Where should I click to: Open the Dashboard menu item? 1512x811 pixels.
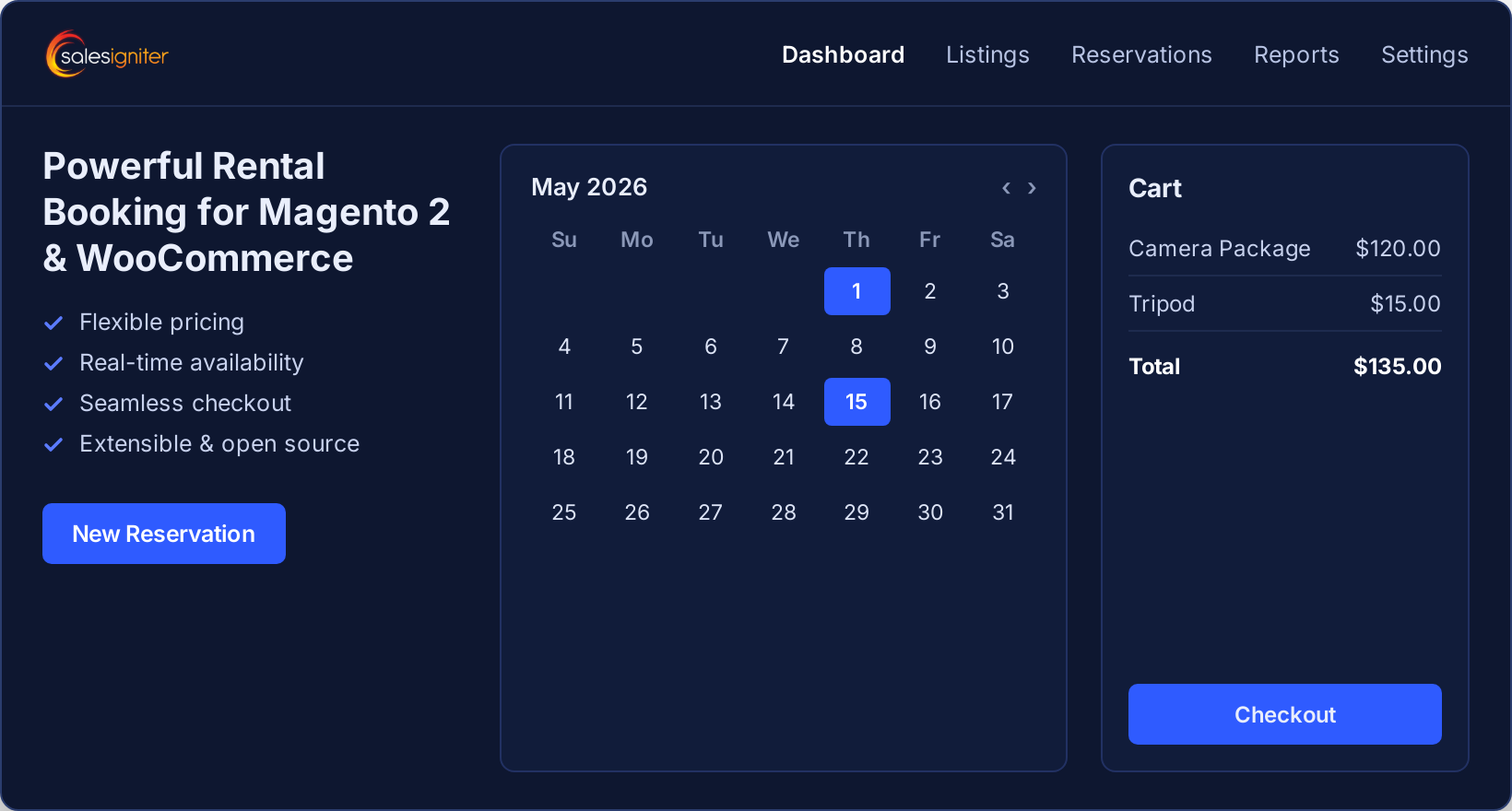coord(843,54)
